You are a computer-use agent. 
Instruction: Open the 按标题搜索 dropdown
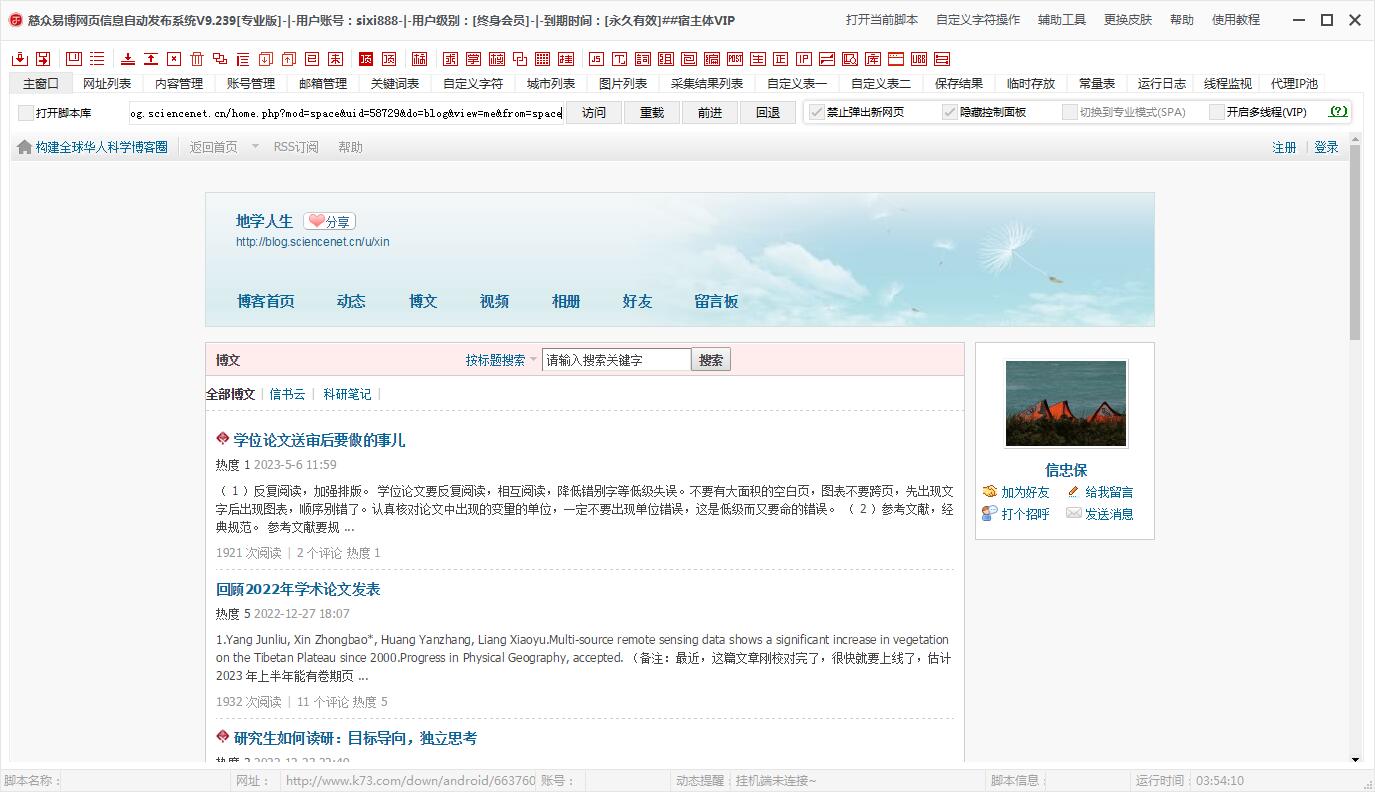[x=501, y=360]
